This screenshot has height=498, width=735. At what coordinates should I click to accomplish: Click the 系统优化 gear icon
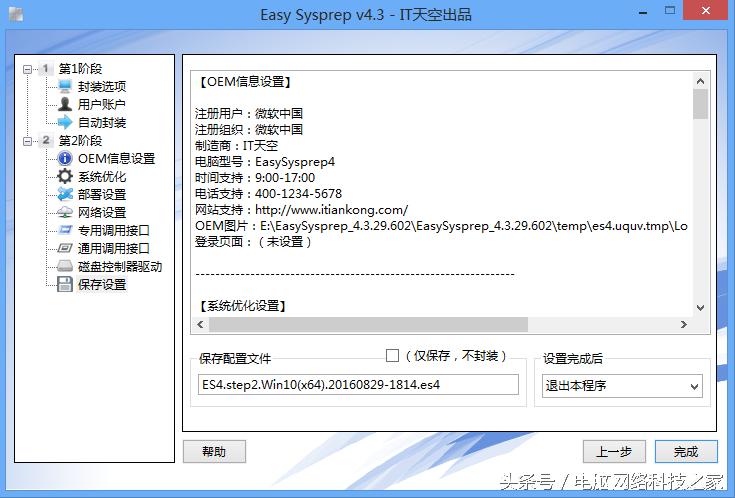click(65, 177)
